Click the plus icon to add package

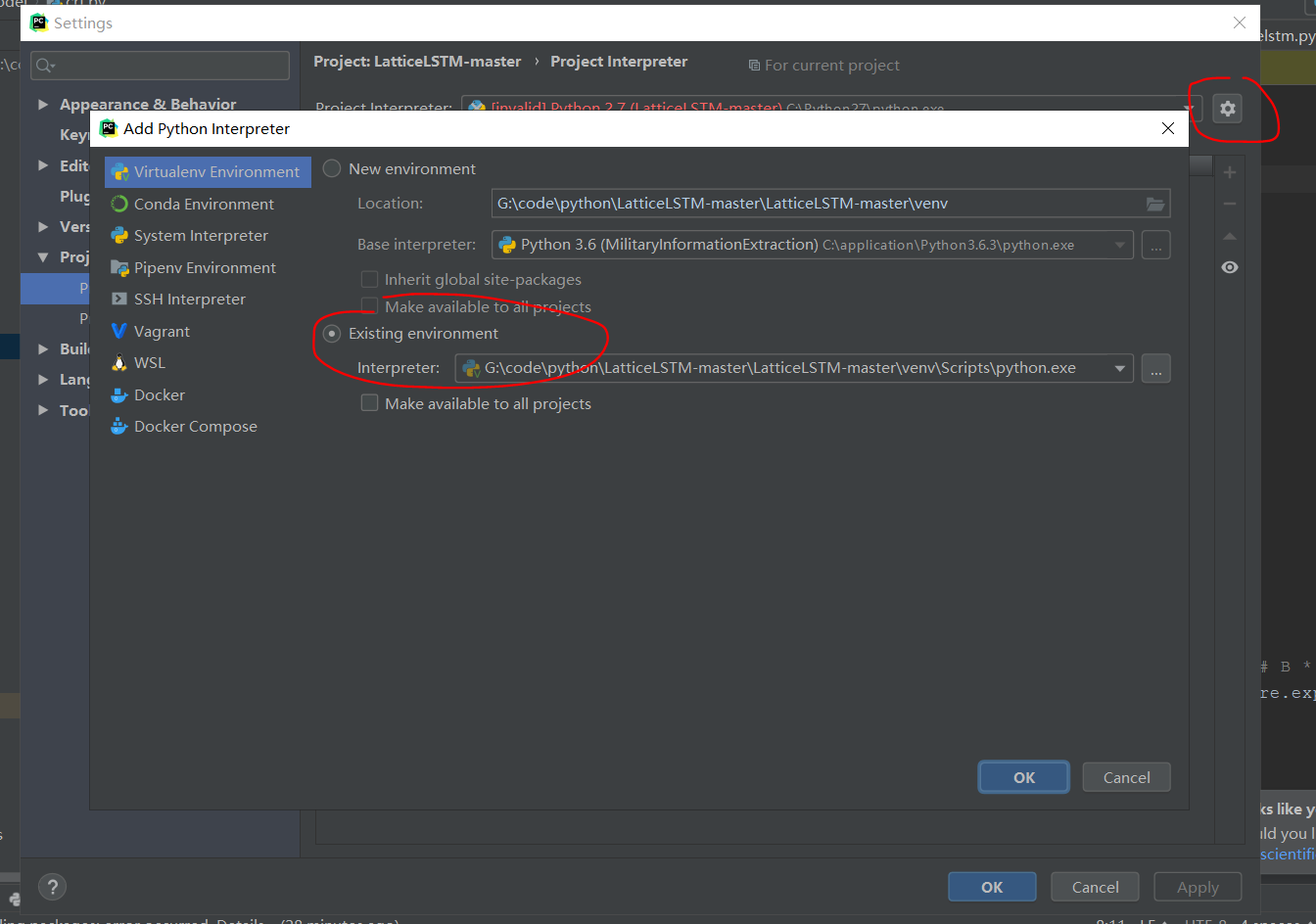[1230, 172]
